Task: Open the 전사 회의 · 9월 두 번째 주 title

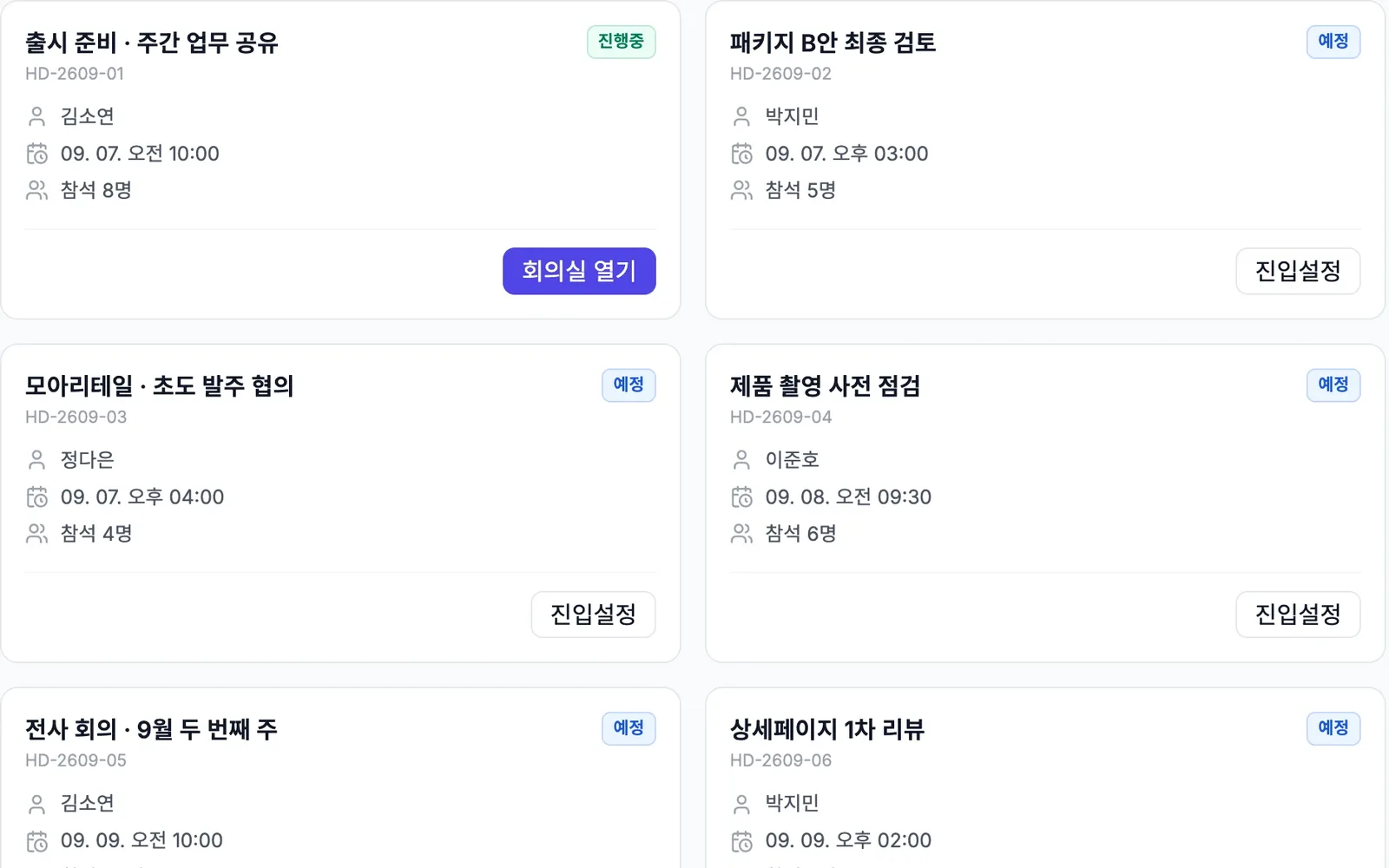Action: [151, 729]
